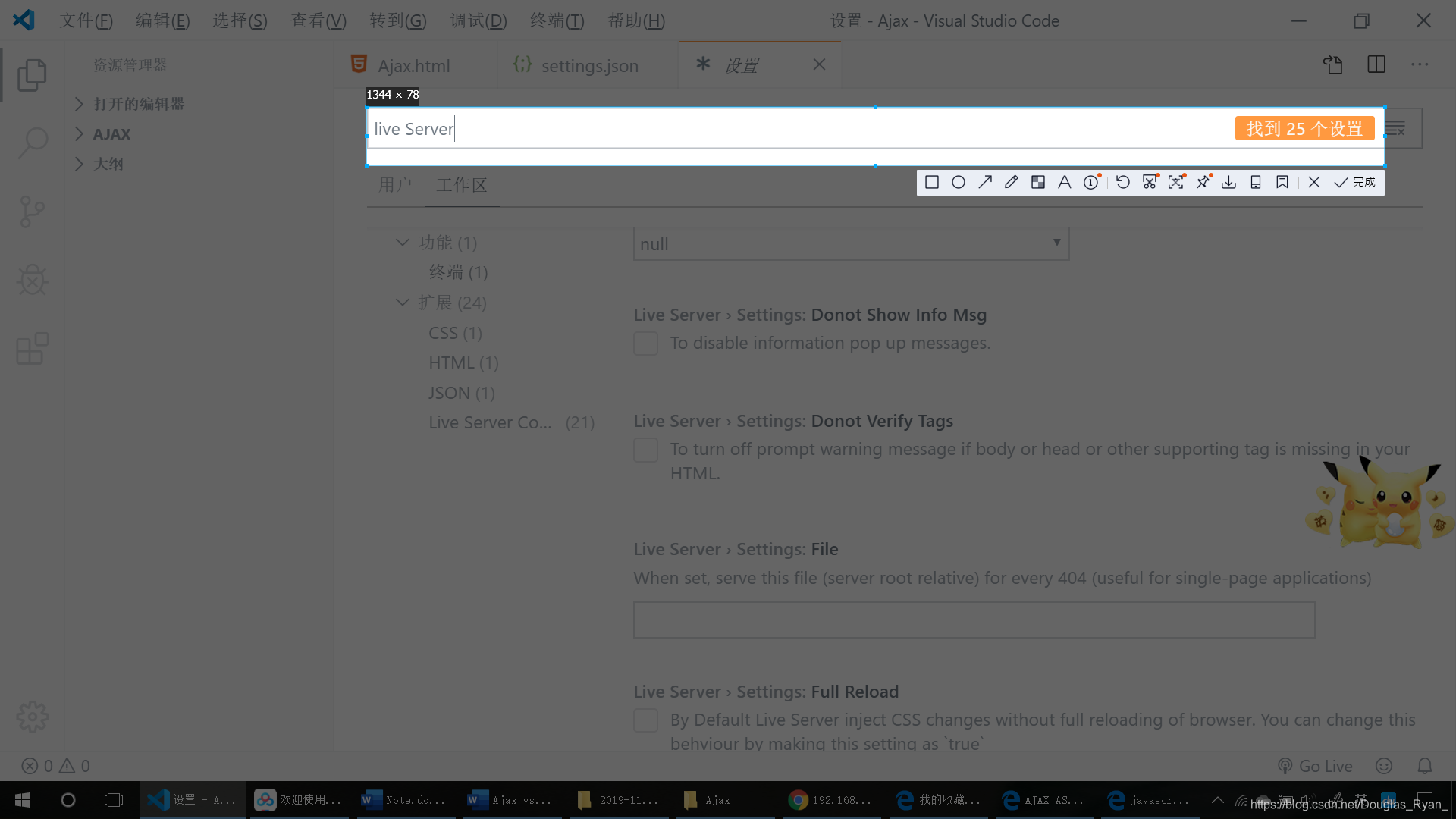Switch to the settings.json tab
This screenshot has width=1456, height=819.
pos(589,66)
